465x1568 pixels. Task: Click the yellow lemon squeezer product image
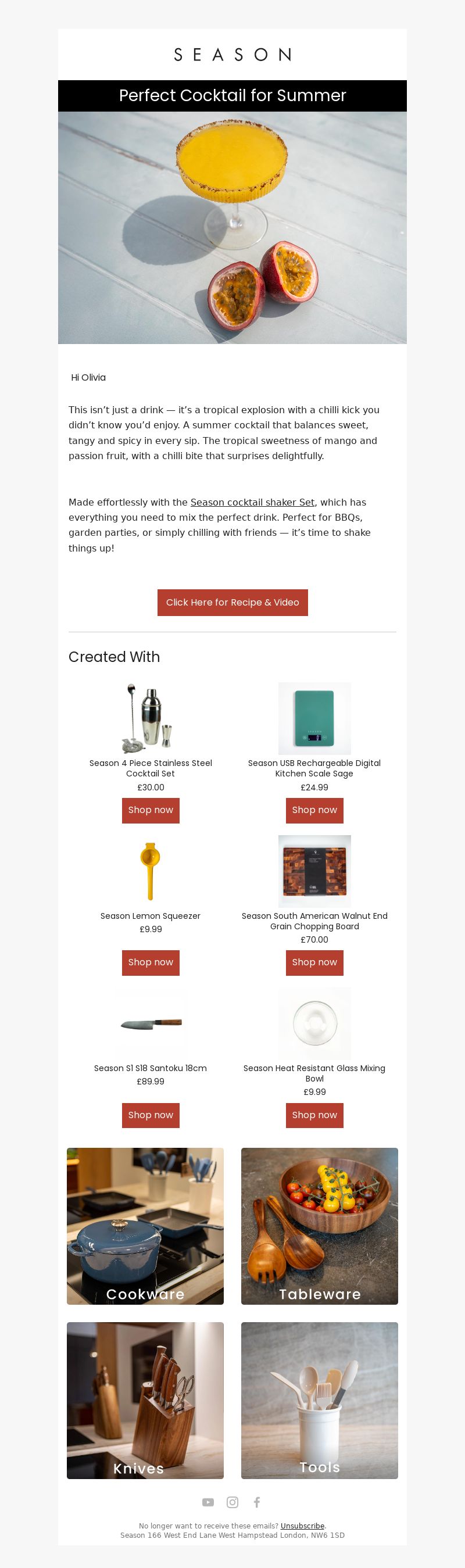pyautogui.click(x=151, y=871)
